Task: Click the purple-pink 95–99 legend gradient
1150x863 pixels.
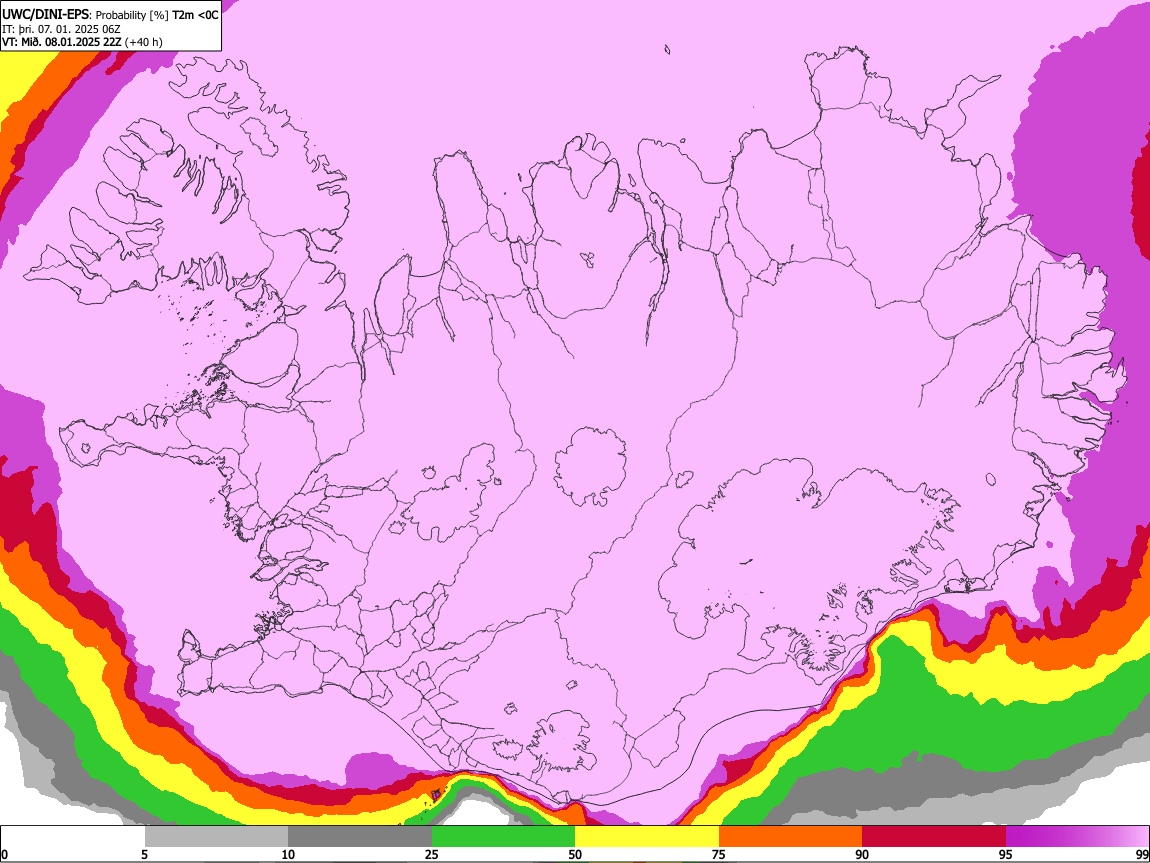Action: point(1077,837)
